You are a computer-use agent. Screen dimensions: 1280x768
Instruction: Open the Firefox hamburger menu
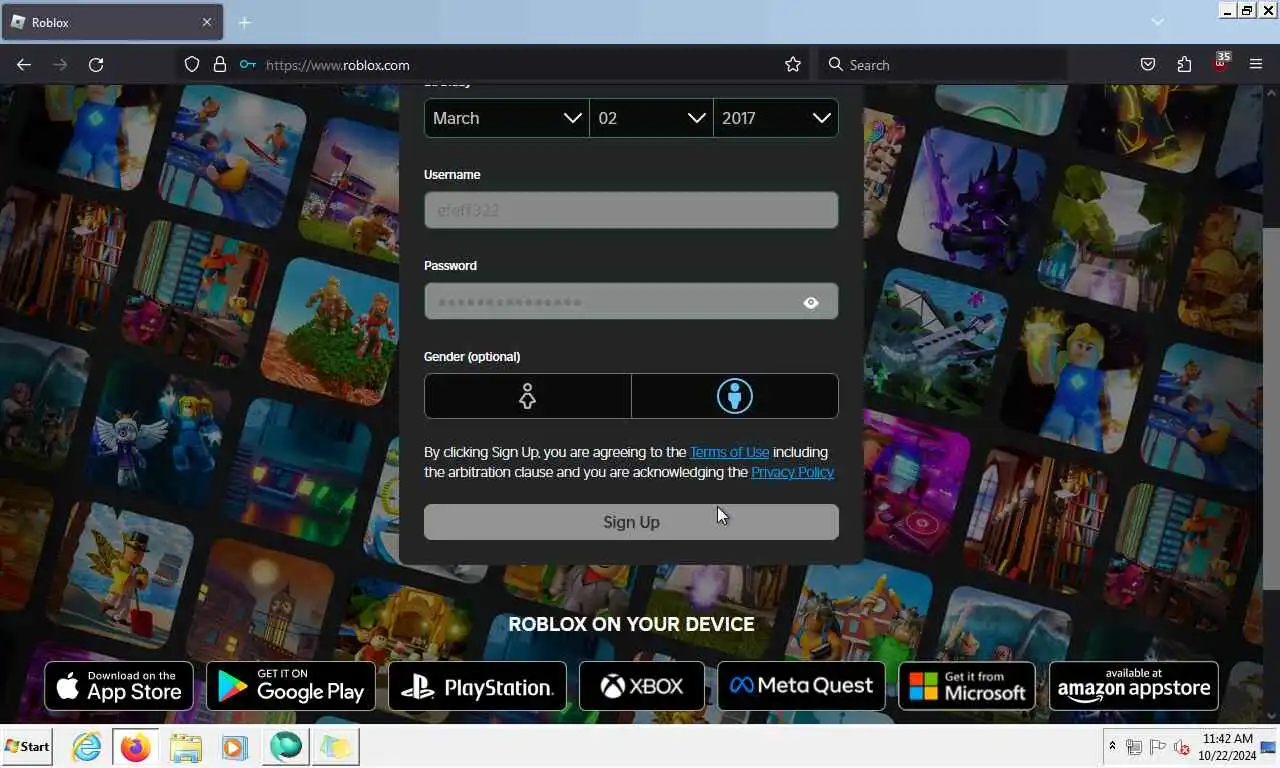click(1256, 65)
